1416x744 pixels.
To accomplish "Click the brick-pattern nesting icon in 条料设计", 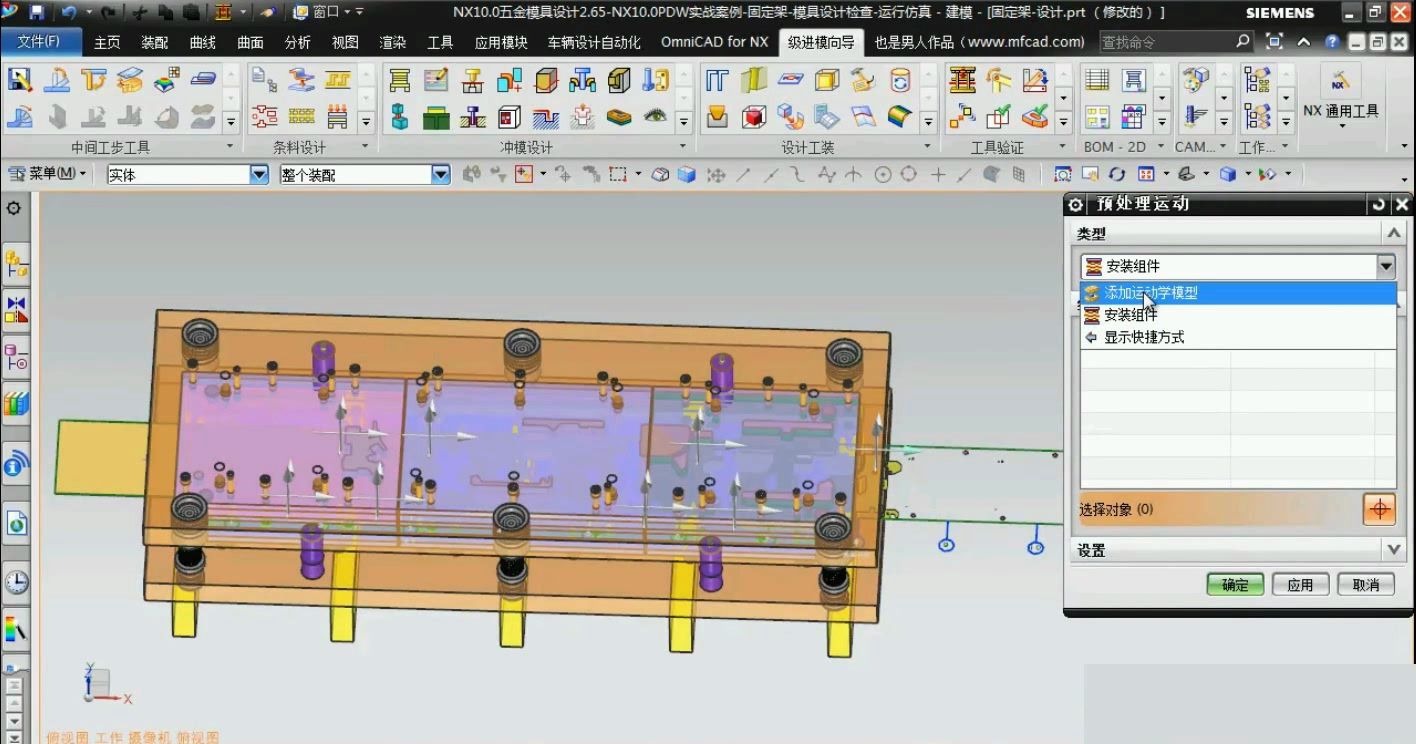I will pos(301,117).
